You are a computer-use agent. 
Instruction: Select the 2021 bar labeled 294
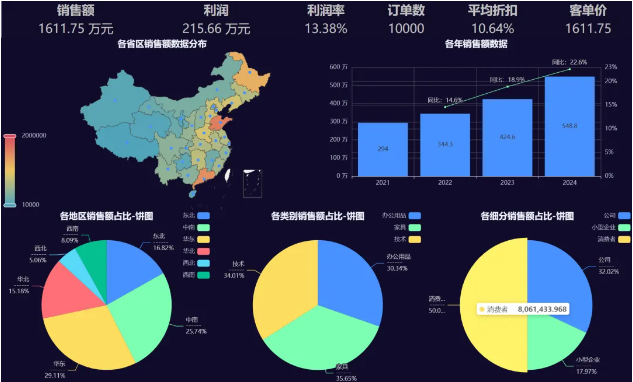(x=383, y=149)
